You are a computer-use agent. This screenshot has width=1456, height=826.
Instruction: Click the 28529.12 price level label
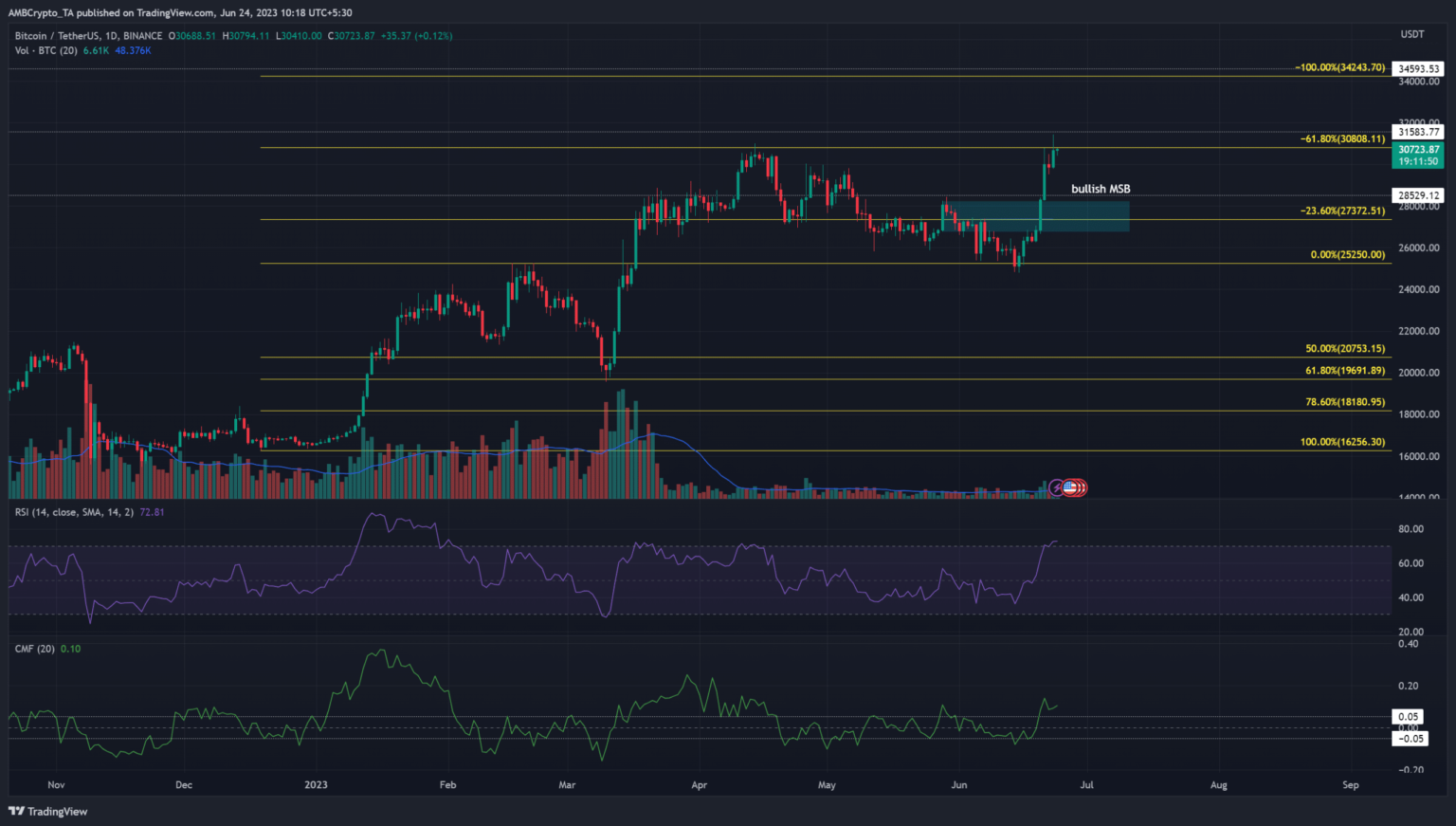click(x=1418, y=195)
